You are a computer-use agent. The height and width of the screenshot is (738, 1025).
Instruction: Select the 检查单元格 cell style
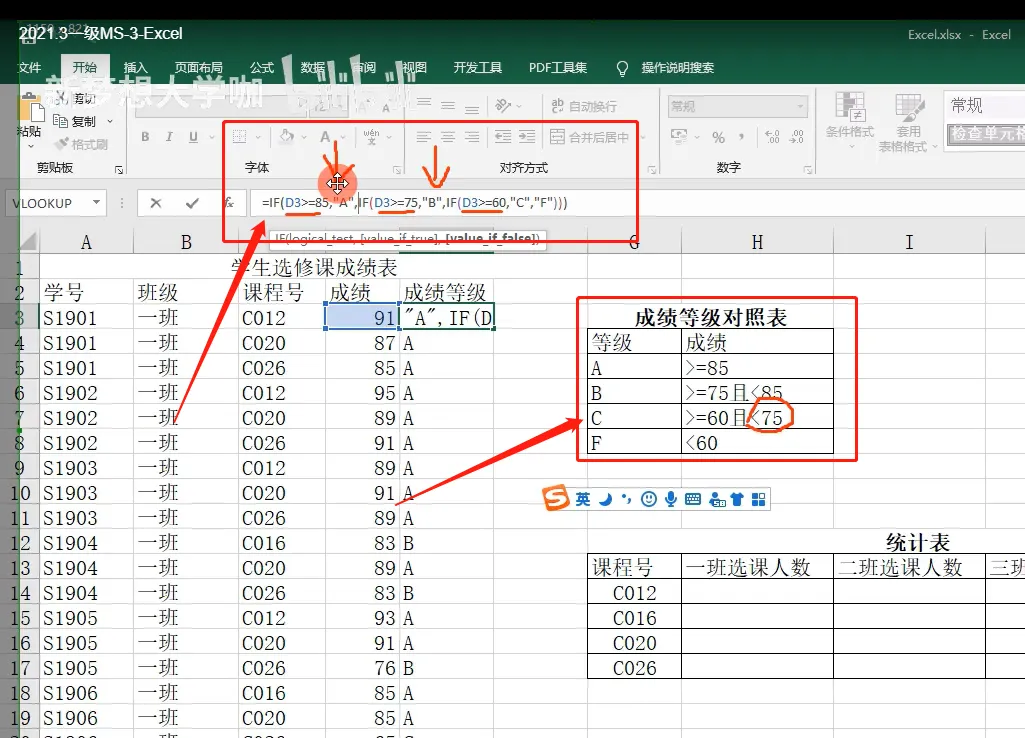[x=986, y=134]
